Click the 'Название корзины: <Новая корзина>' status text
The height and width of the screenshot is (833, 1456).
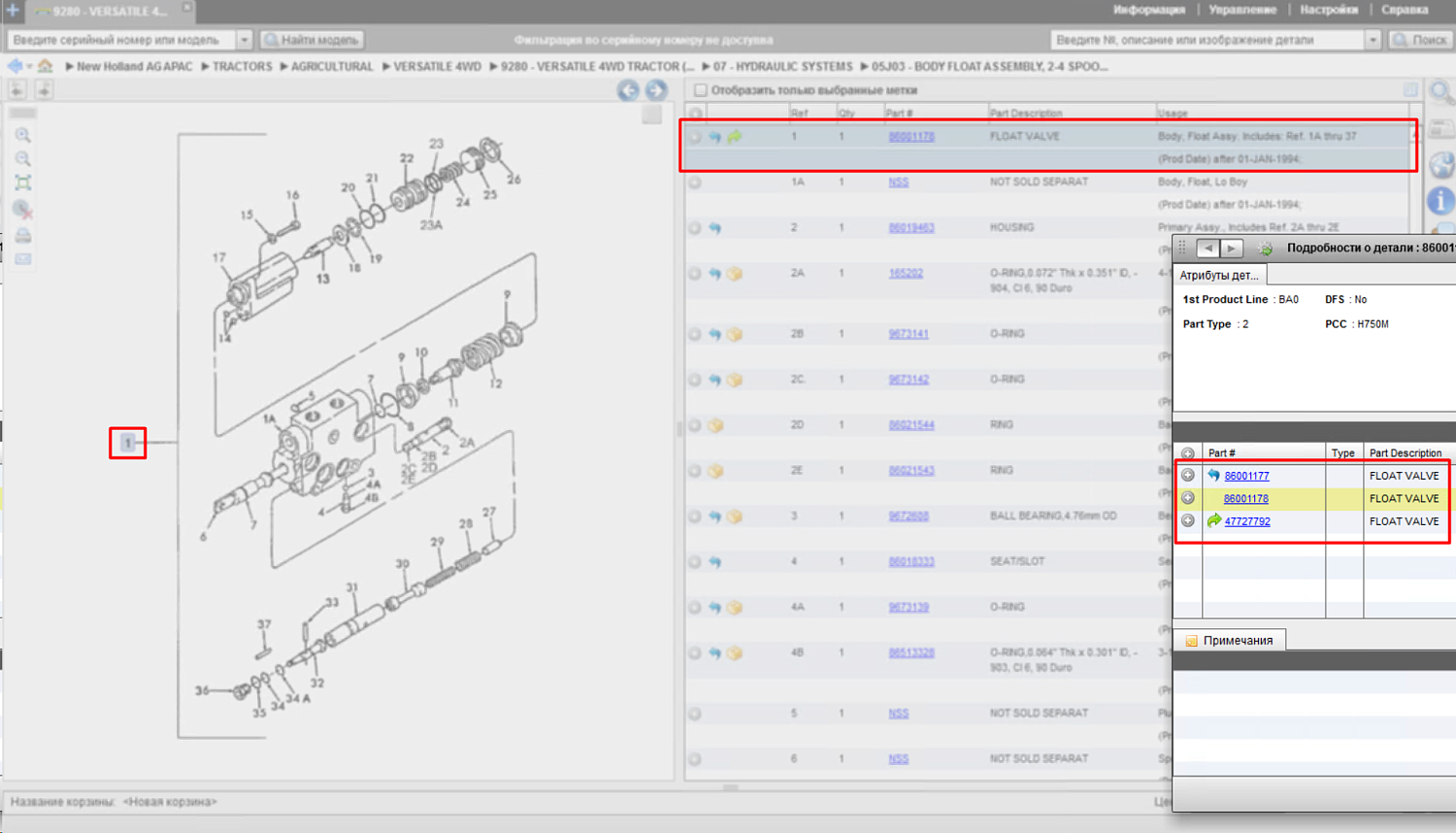pyautogui.click(x=114, y=802)
